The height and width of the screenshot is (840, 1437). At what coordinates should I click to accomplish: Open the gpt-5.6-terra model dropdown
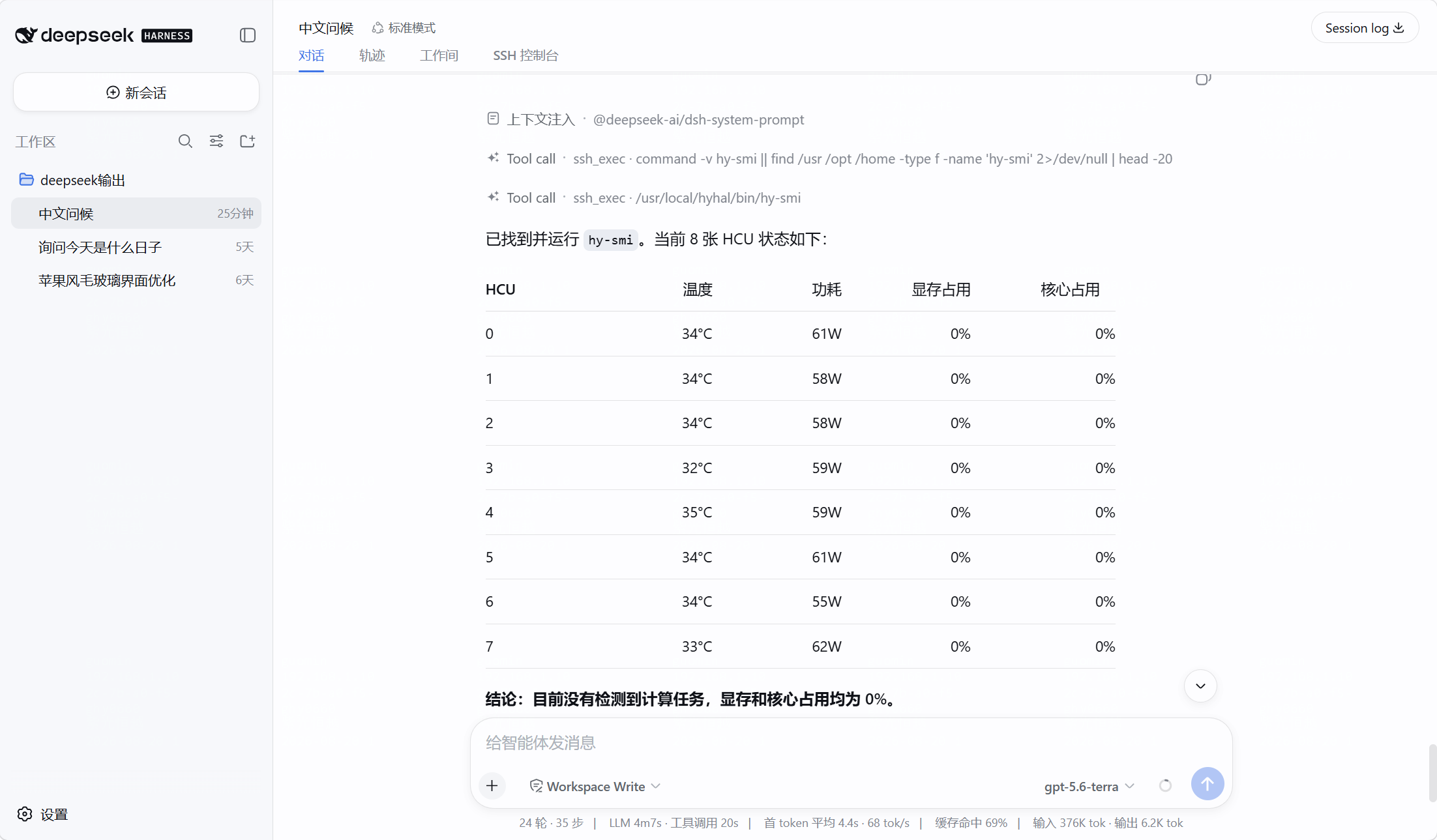(x=1089, y=787)
